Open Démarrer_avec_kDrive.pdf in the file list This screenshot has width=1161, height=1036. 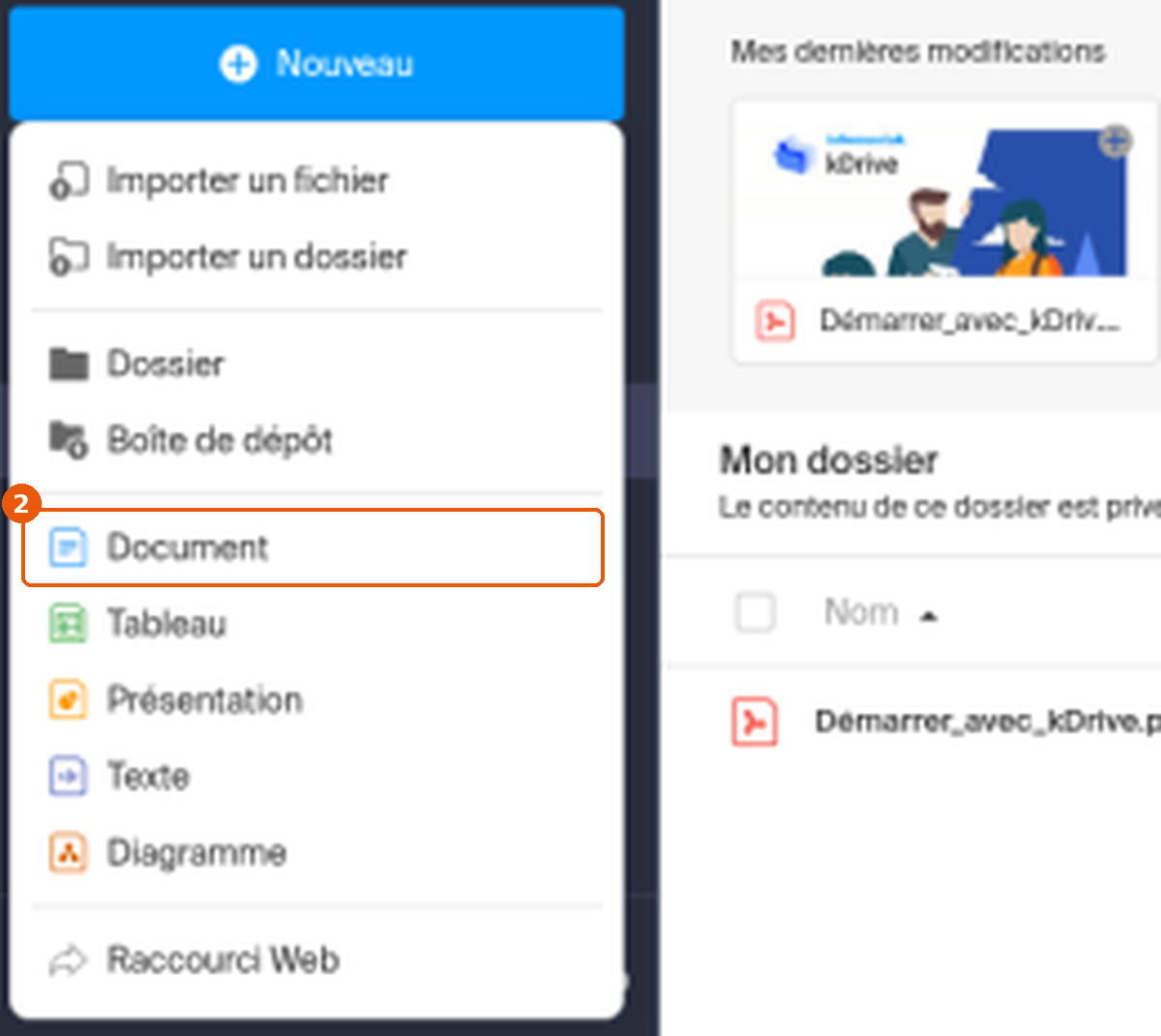988,722
